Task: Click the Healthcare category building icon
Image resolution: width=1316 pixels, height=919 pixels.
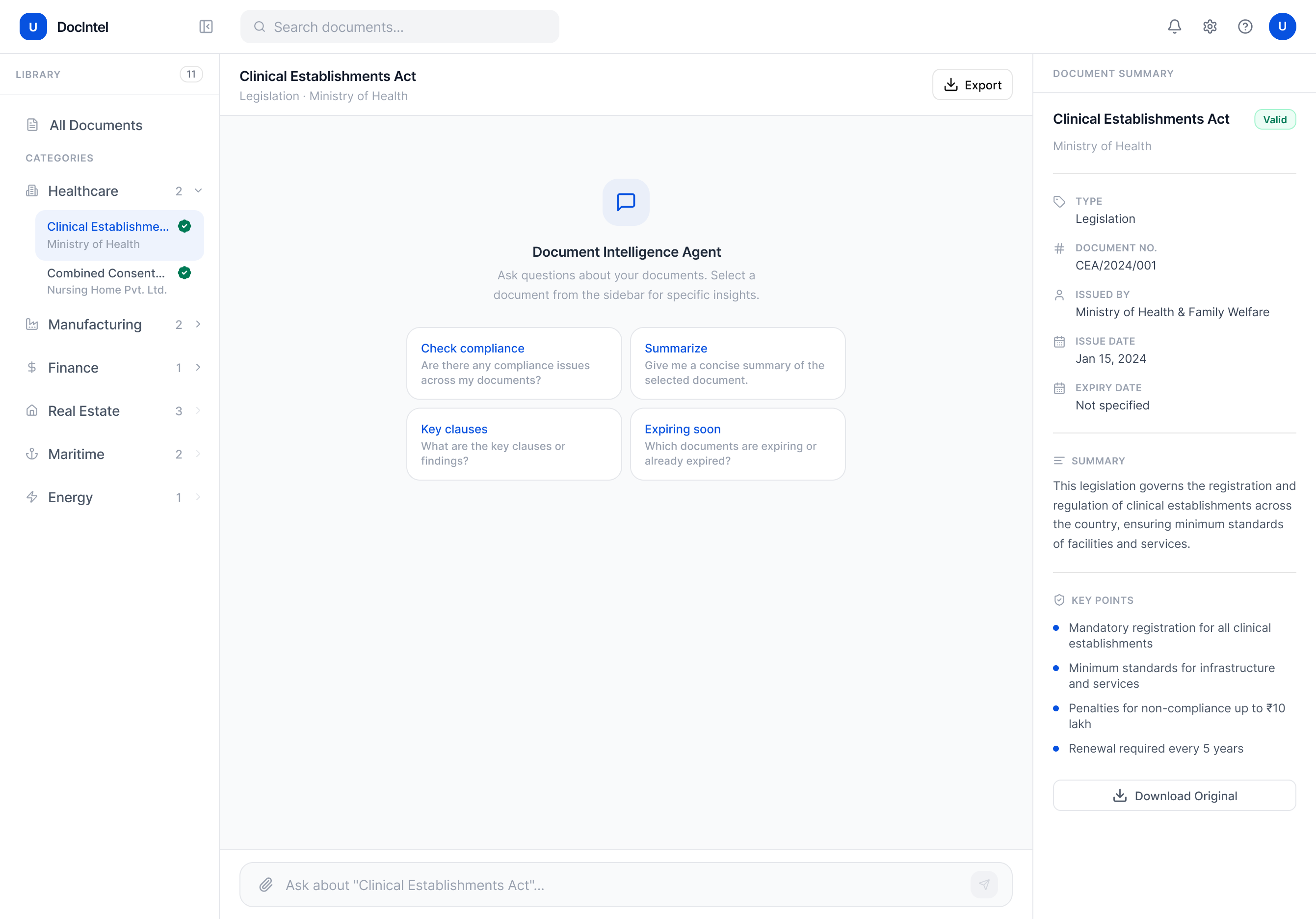Action: [x=32, y=190]
